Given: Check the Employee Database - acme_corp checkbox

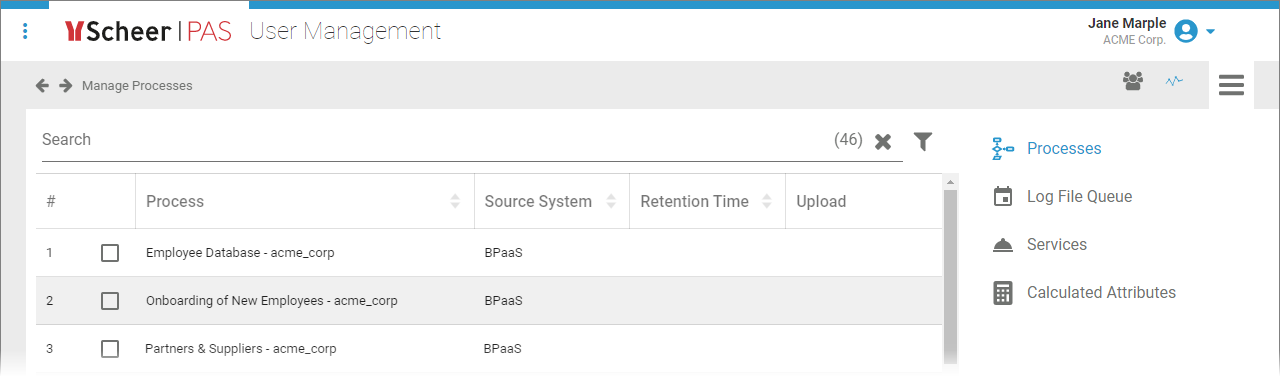Looking at the screenshot, I should pyautogui.click(x=110, y=253).
